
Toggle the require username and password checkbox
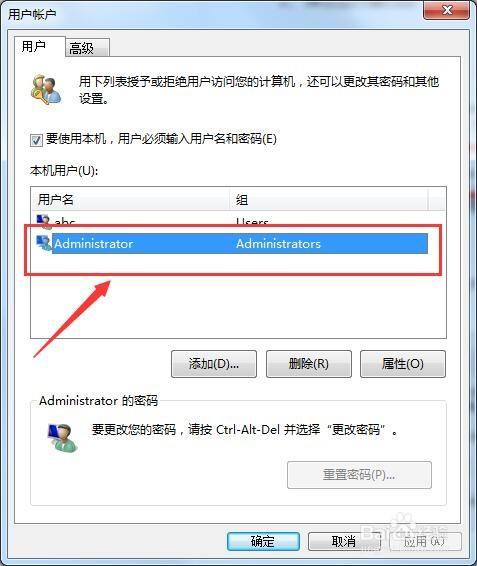(x=36, y=140)
